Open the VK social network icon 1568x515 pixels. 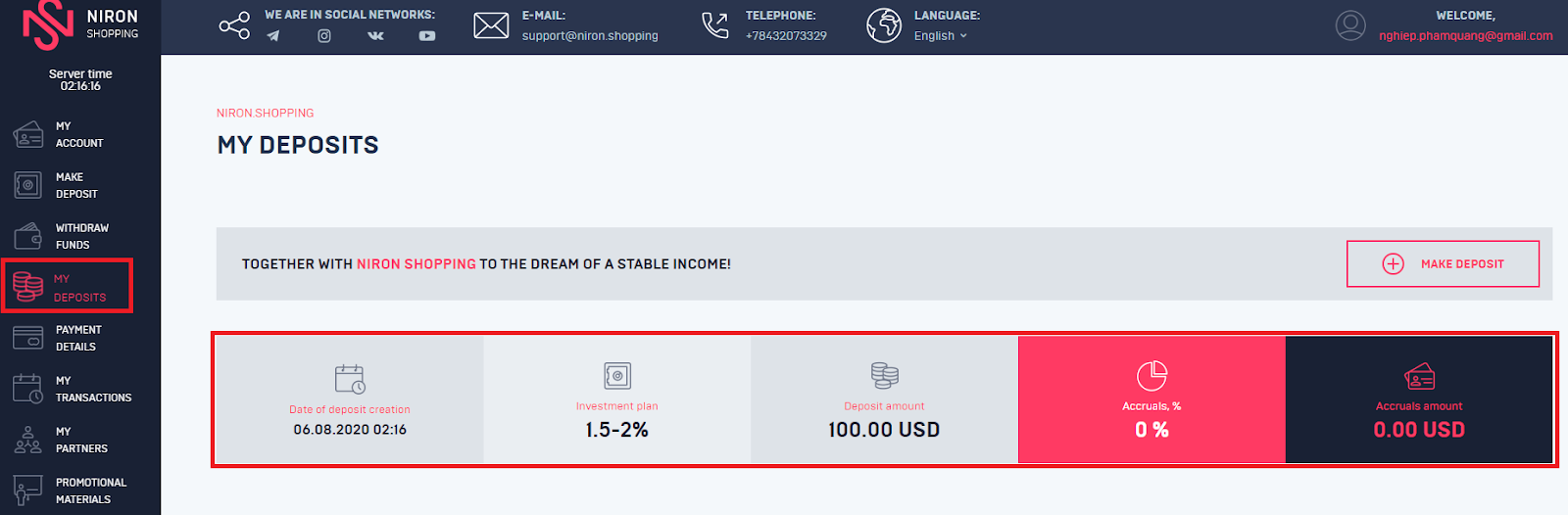(375, 36)
